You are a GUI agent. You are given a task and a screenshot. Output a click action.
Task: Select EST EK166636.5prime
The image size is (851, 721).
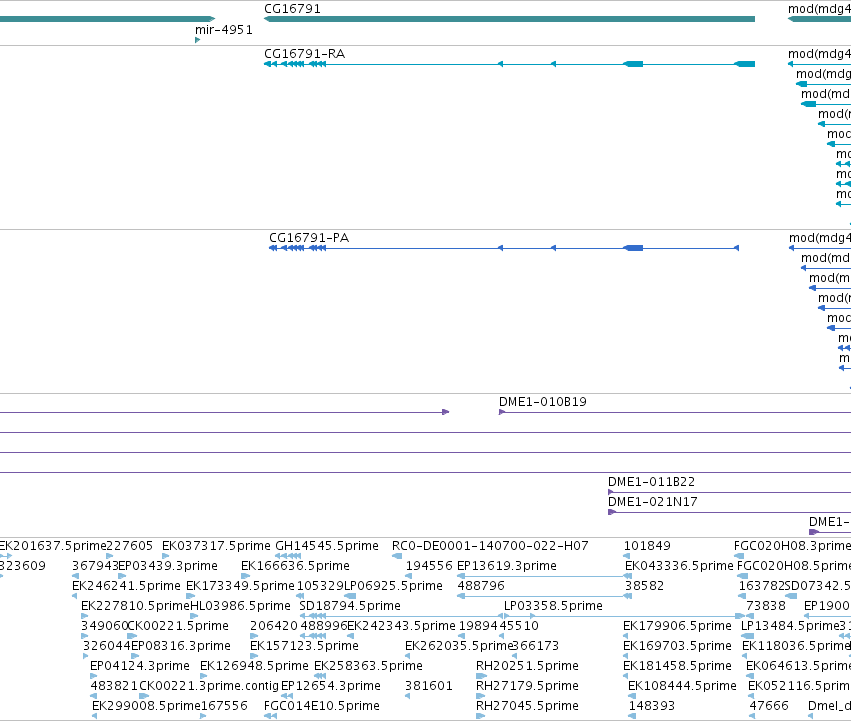click(295, 566)
